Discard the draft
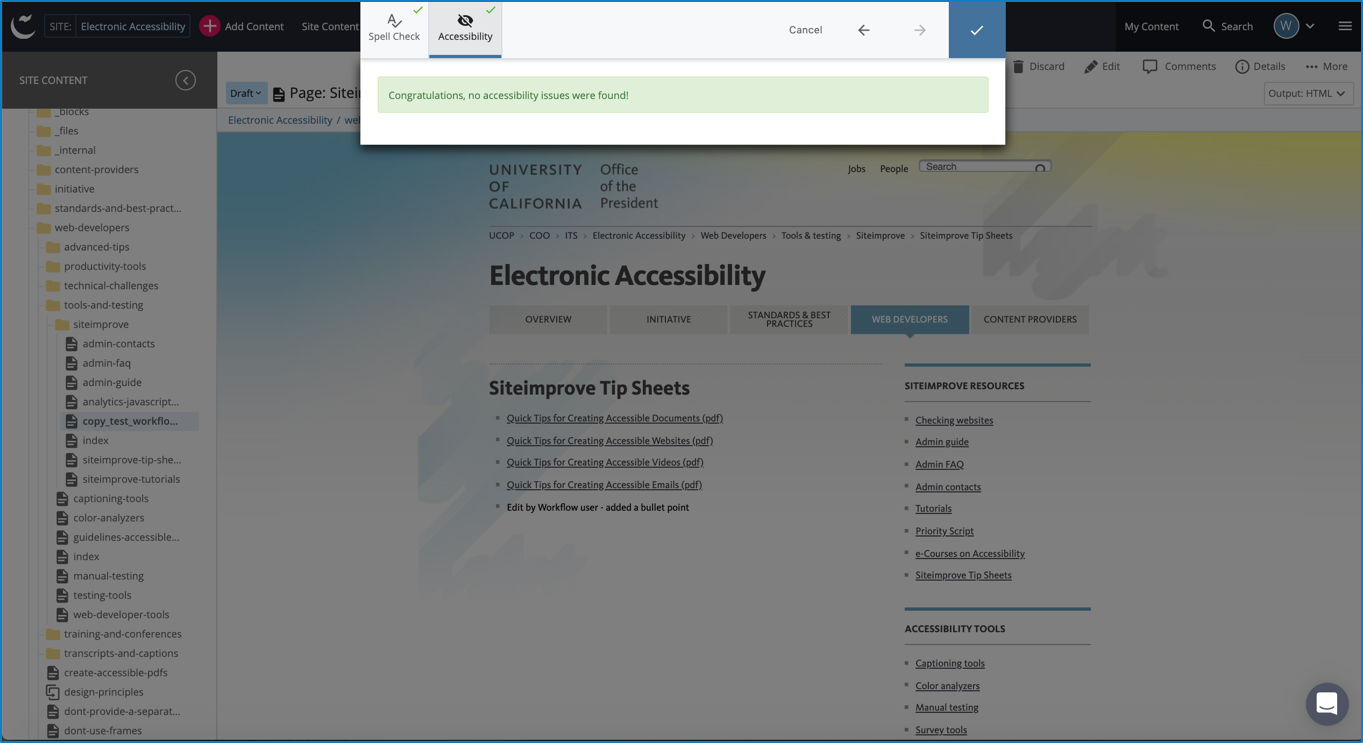 (1038, 66)
